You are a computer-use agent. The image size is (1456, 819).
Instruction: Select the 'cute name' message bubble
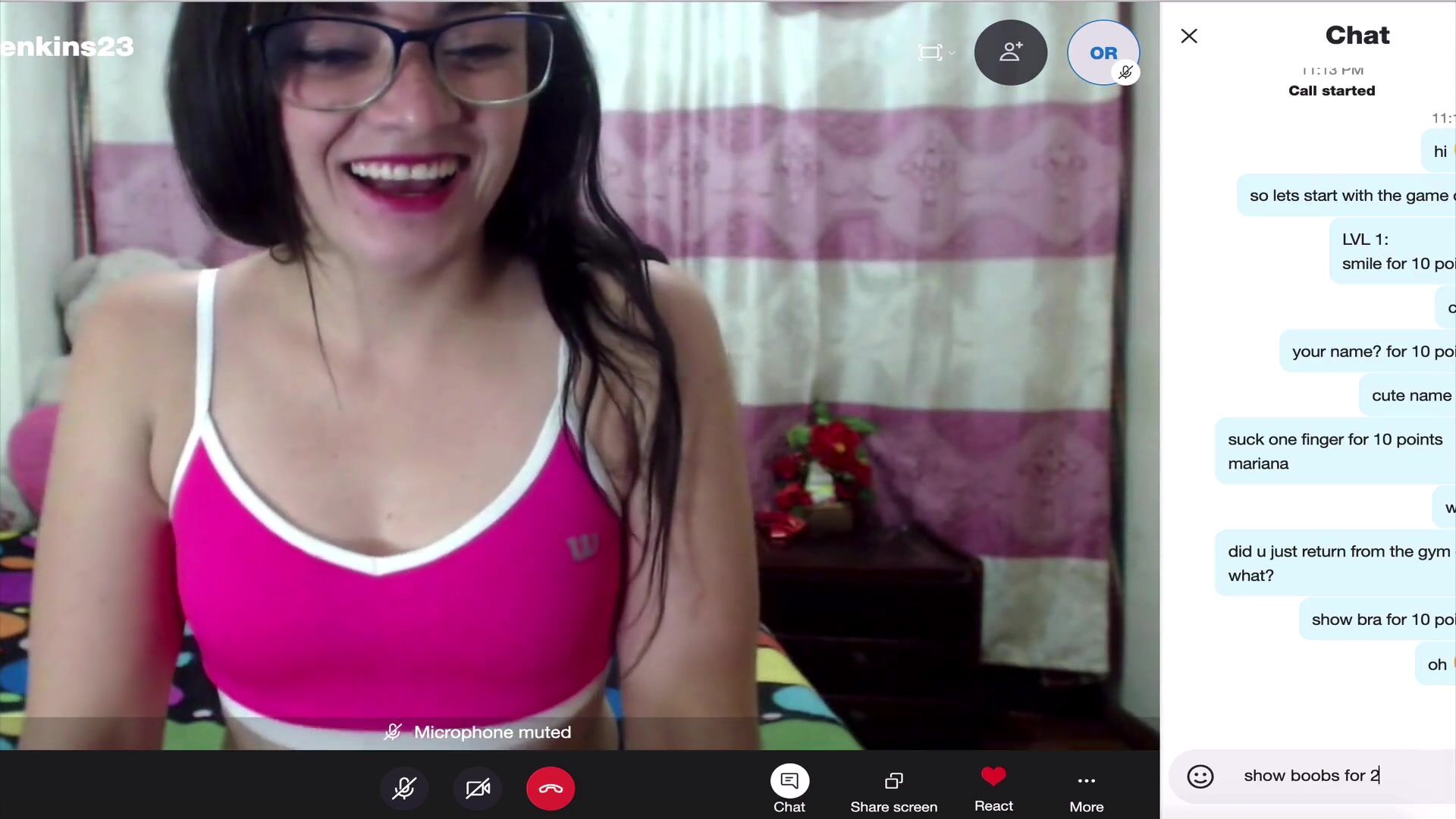1410,395
